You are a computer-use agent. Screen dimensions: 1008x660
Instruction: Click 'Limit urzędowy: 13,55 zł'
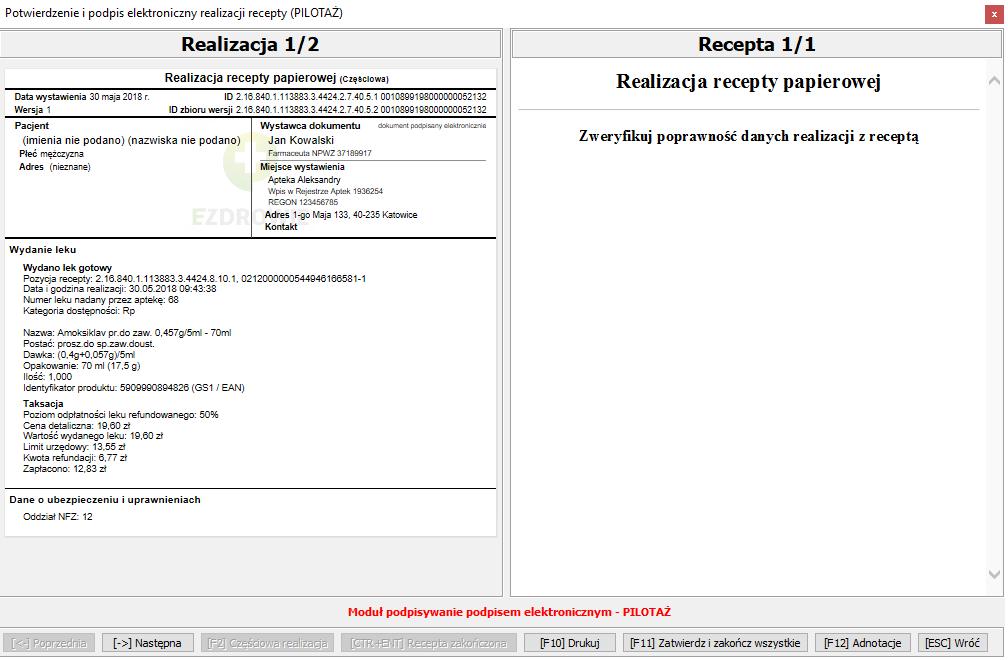75,447
